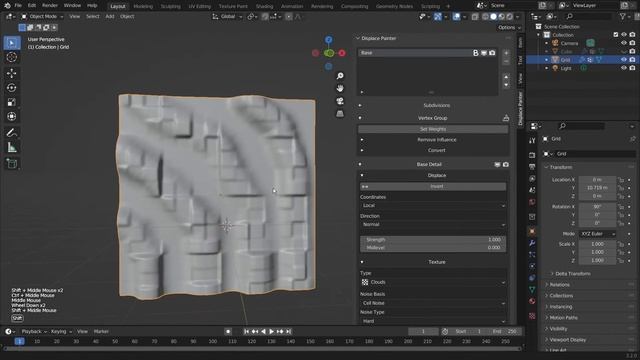
Task: Adjust the Strength slider
Action: (433, 240)
